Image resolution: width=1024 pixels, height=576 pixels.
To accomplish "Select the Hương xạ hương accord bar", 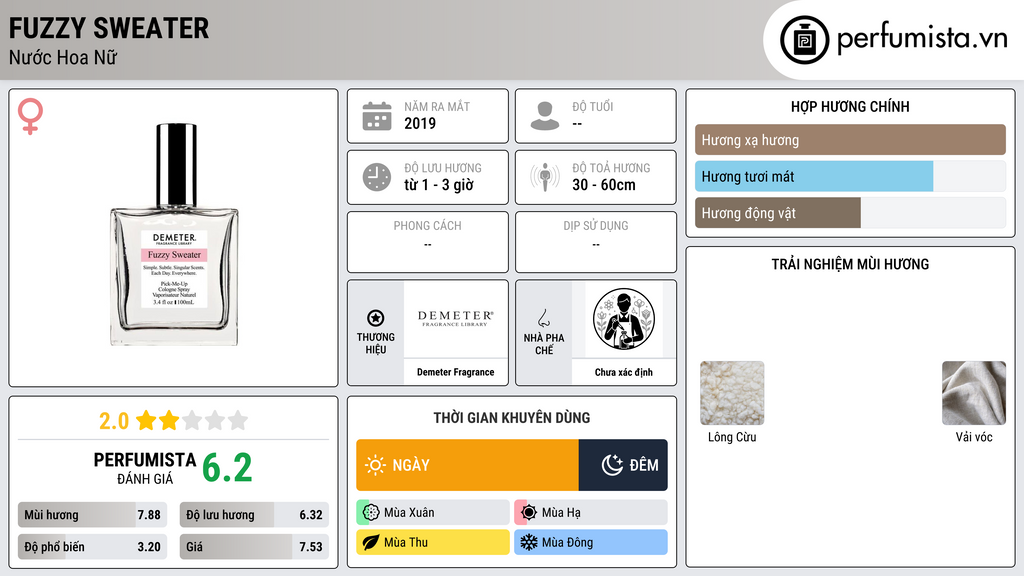I will 850,140.
